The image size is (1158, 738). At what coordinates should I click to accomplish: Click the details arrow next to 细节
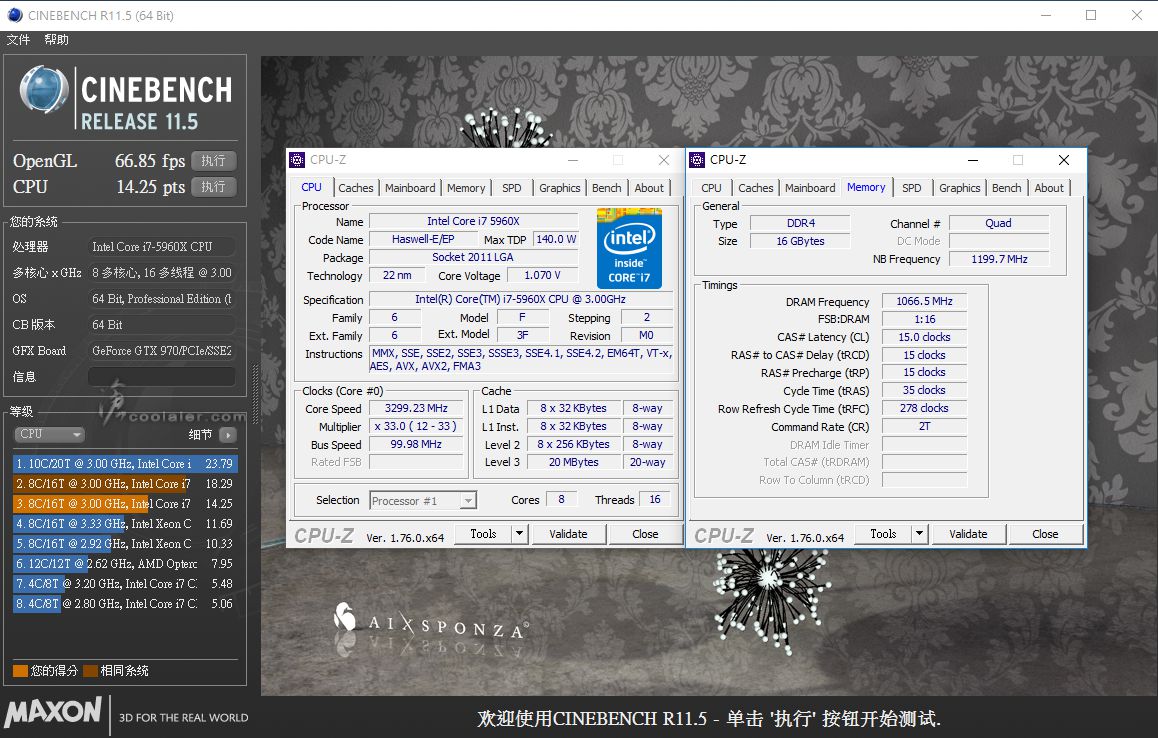tap(227, 435)
